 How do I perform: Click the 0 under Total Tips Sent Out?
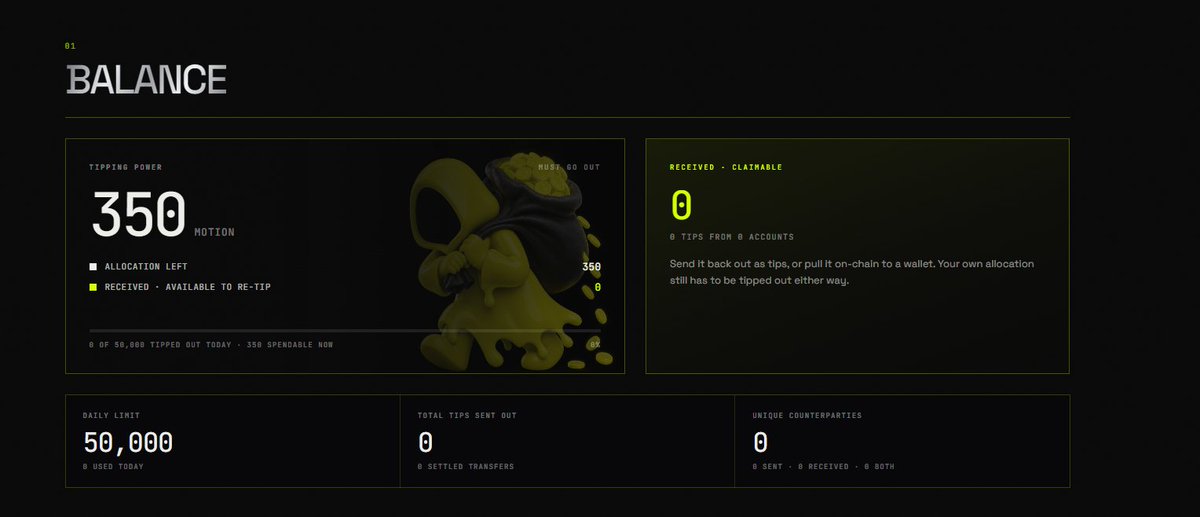(425, 442)
